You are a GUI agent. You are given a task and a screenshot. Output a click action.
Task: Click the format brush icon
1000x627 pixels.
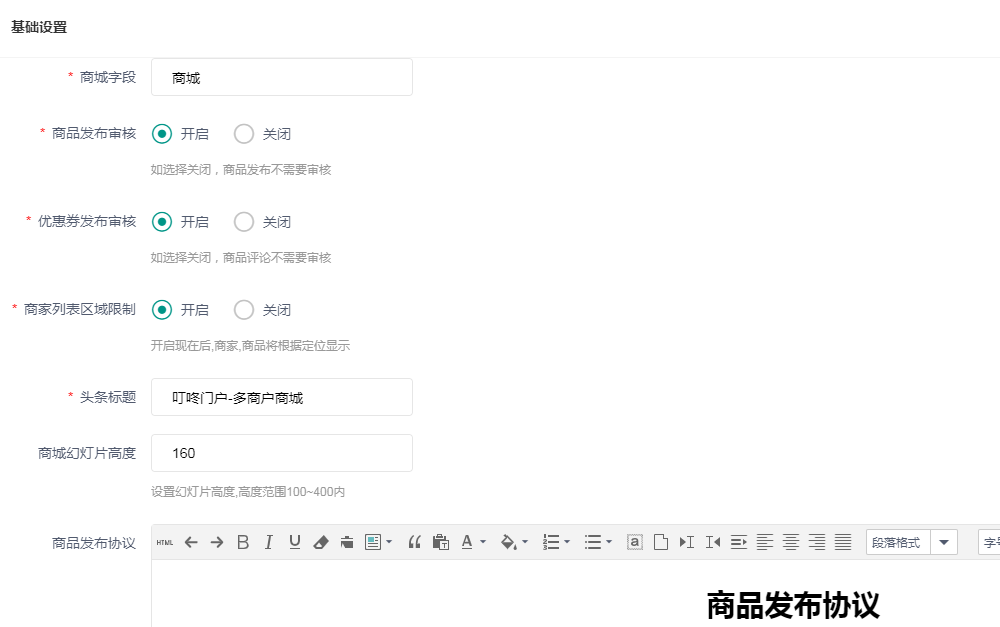347,542
